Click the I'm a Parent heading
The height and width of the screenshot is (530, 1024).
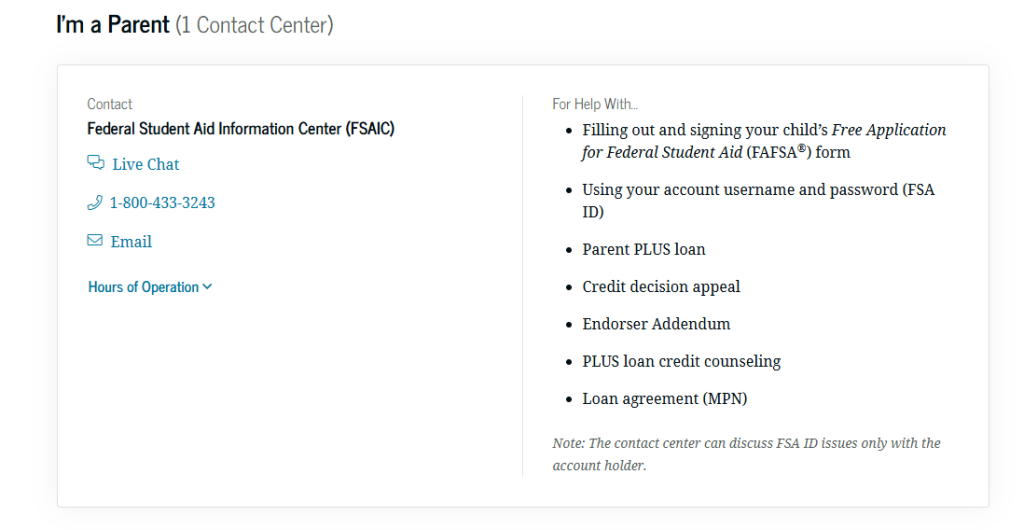(113, 25)
